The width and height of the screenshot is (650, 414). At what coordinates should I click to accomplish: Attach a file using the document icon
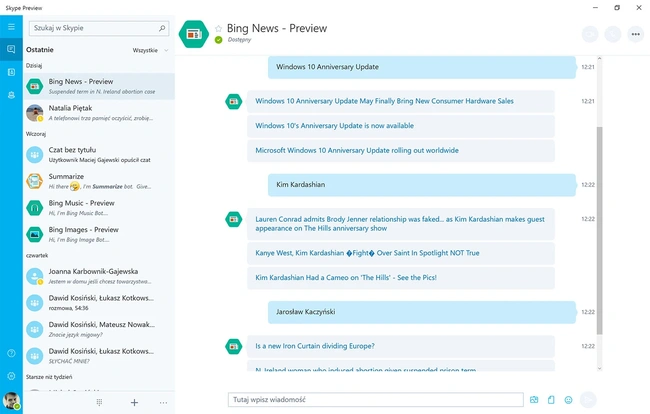coord(551,400)
